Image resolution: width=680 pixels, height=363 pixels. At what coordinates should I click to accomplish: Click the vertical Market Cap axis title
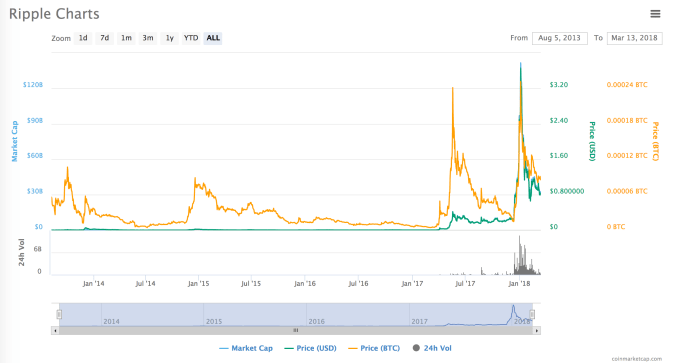pos(14,141)
